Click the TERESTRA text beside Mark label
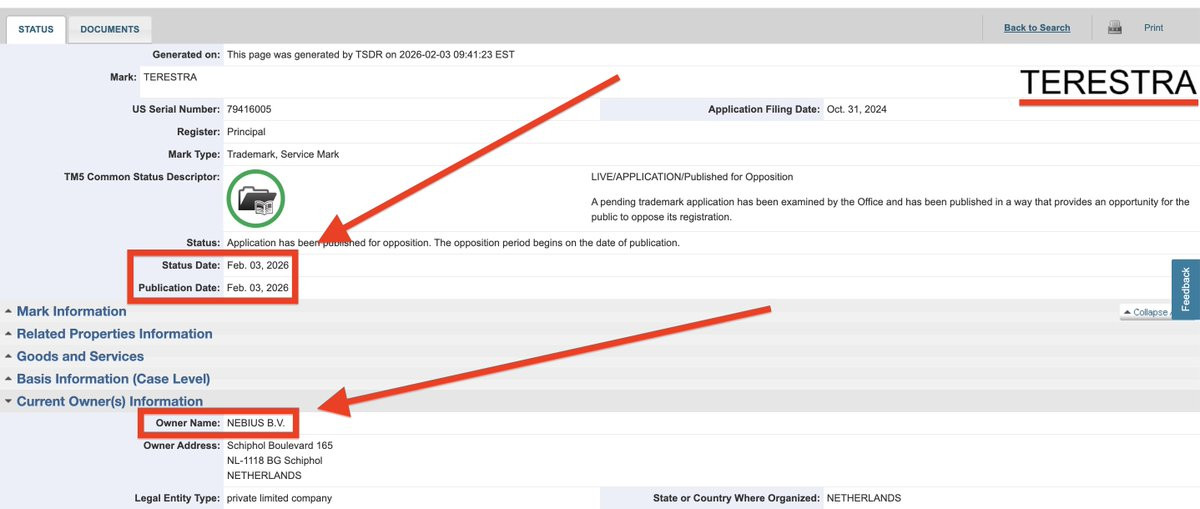 click(170, 77)
